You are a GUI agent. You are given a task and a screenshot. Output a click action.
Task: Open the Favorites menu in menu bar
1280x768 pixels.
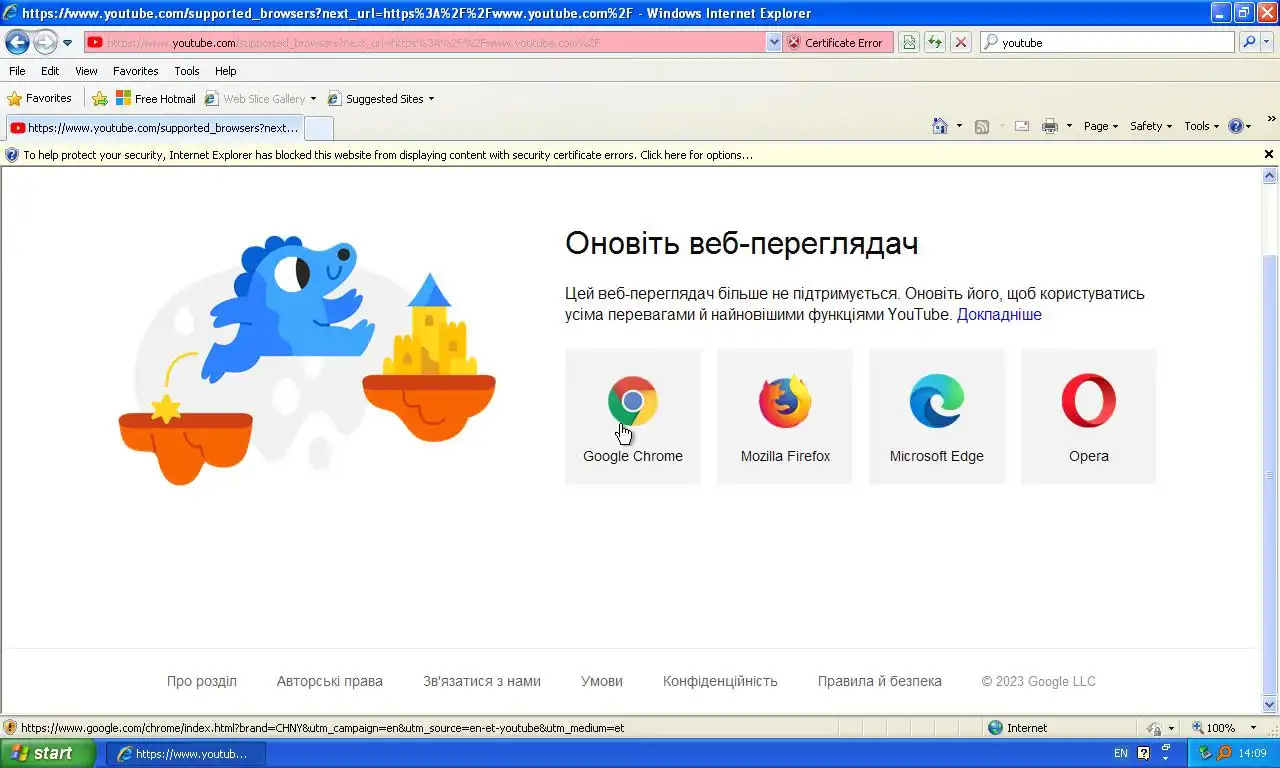[x=135, y=71]
